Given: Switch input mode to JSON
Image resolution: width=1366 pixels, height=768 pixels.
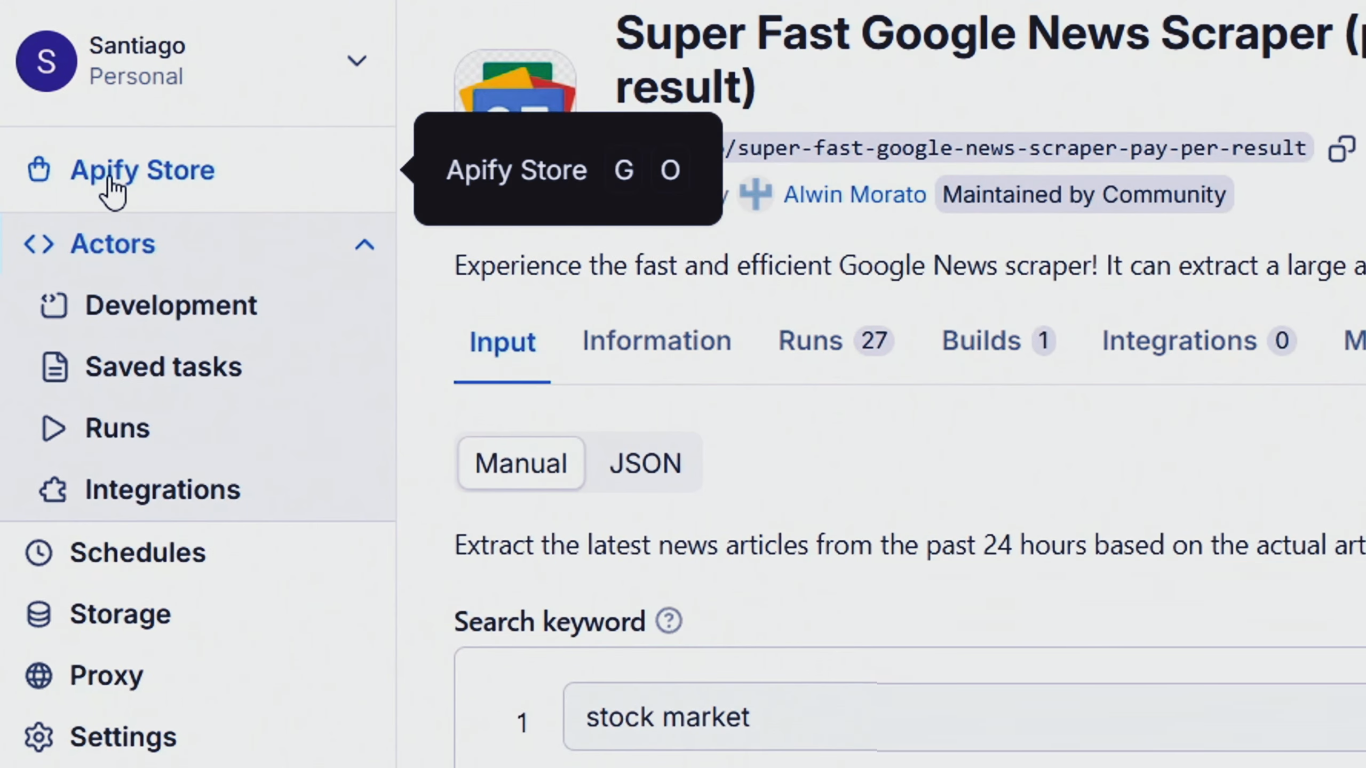Looking at the screenshot, I should click(645, 464).
